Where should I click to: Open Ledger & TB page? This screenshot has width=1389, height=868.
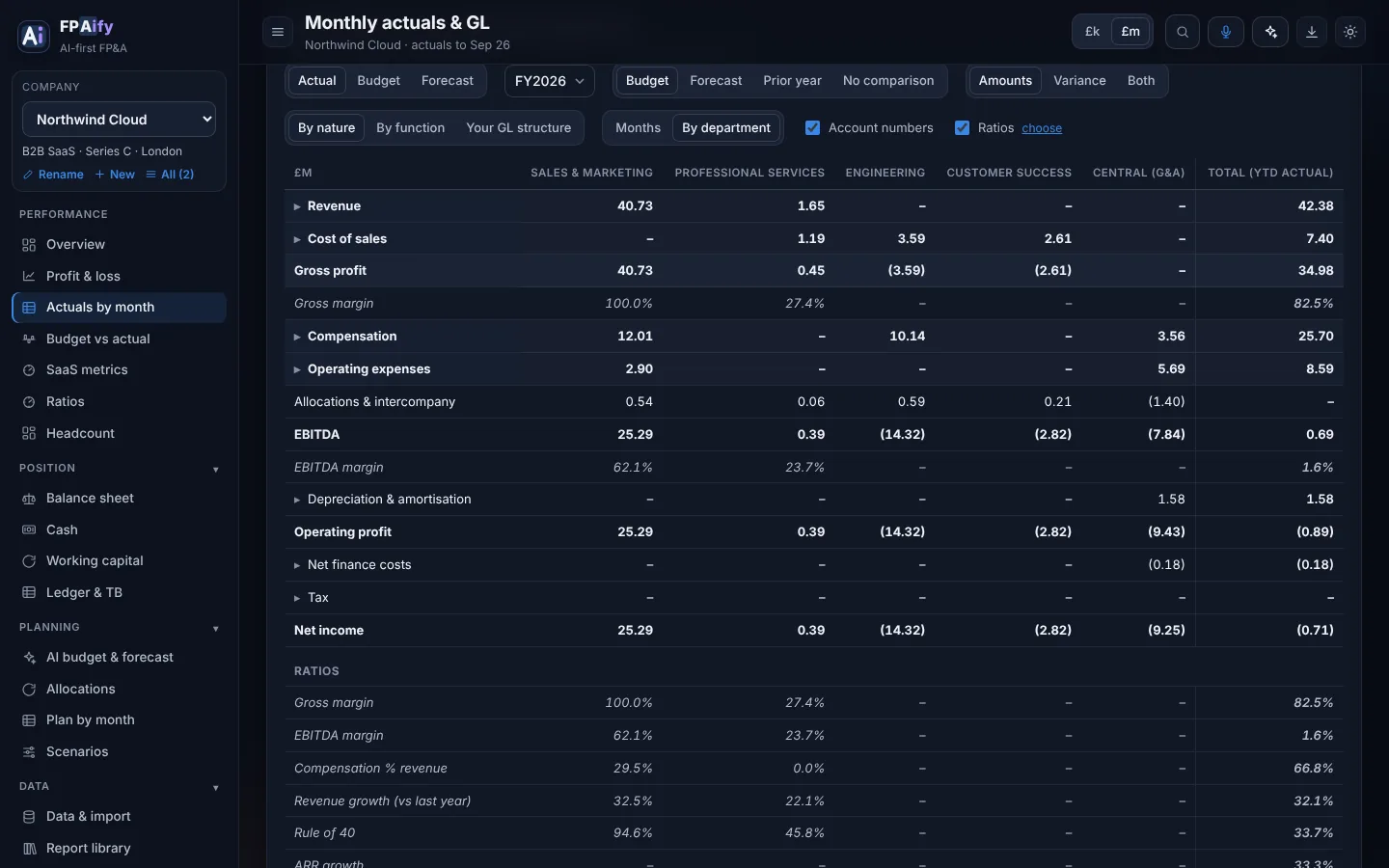(120, 592)
